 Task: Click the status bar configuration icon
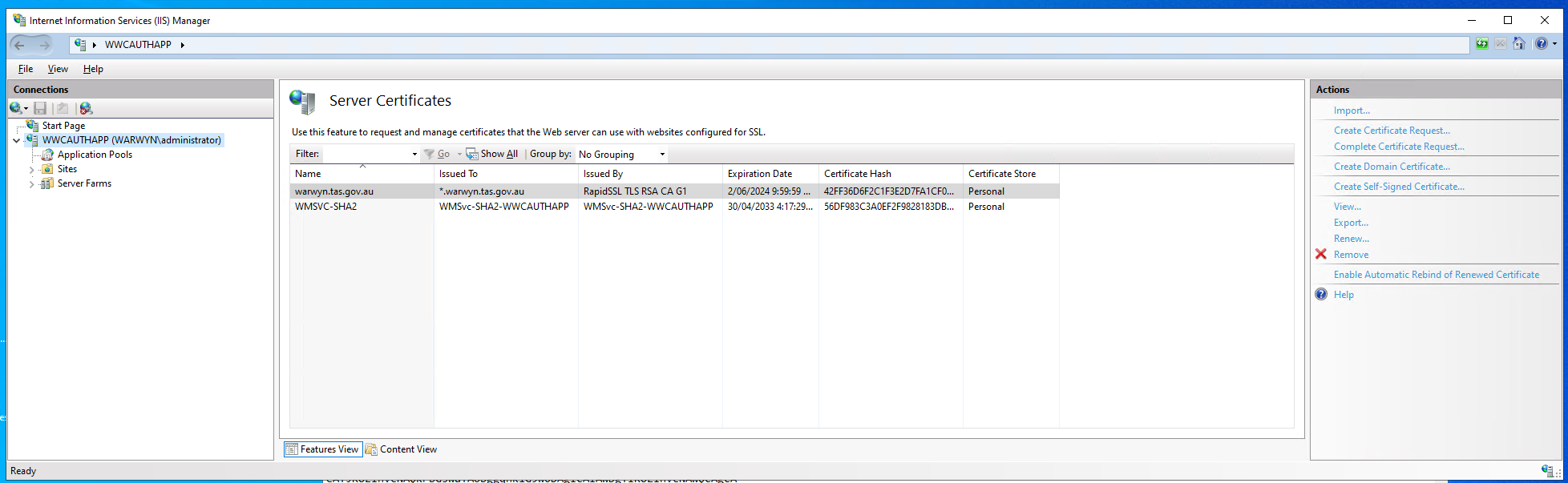point(1547,470)
